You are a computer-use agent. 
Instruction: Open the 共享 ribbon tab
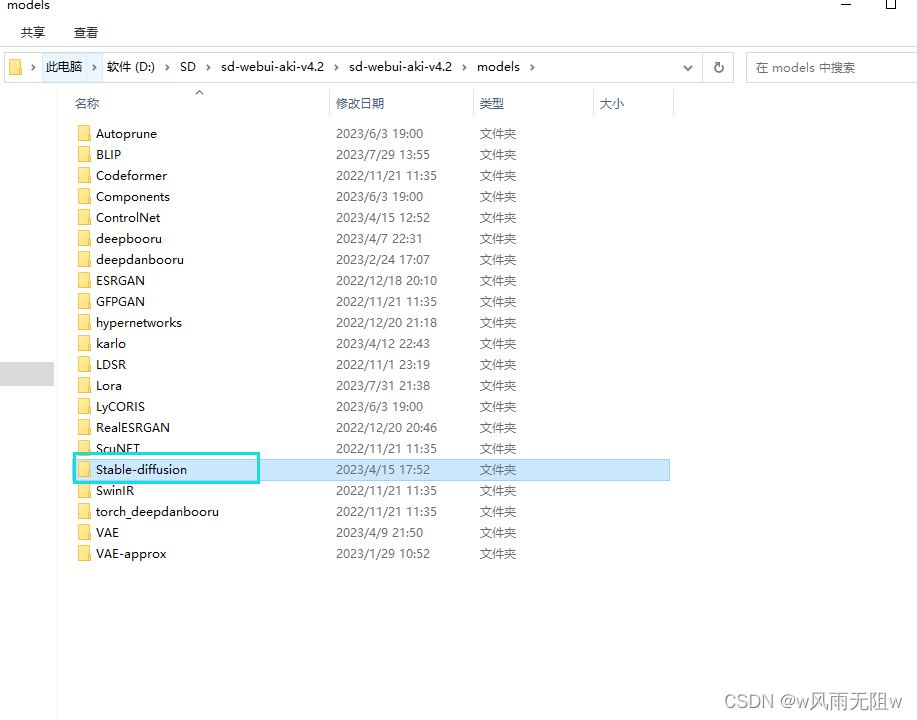click(33, 33)
